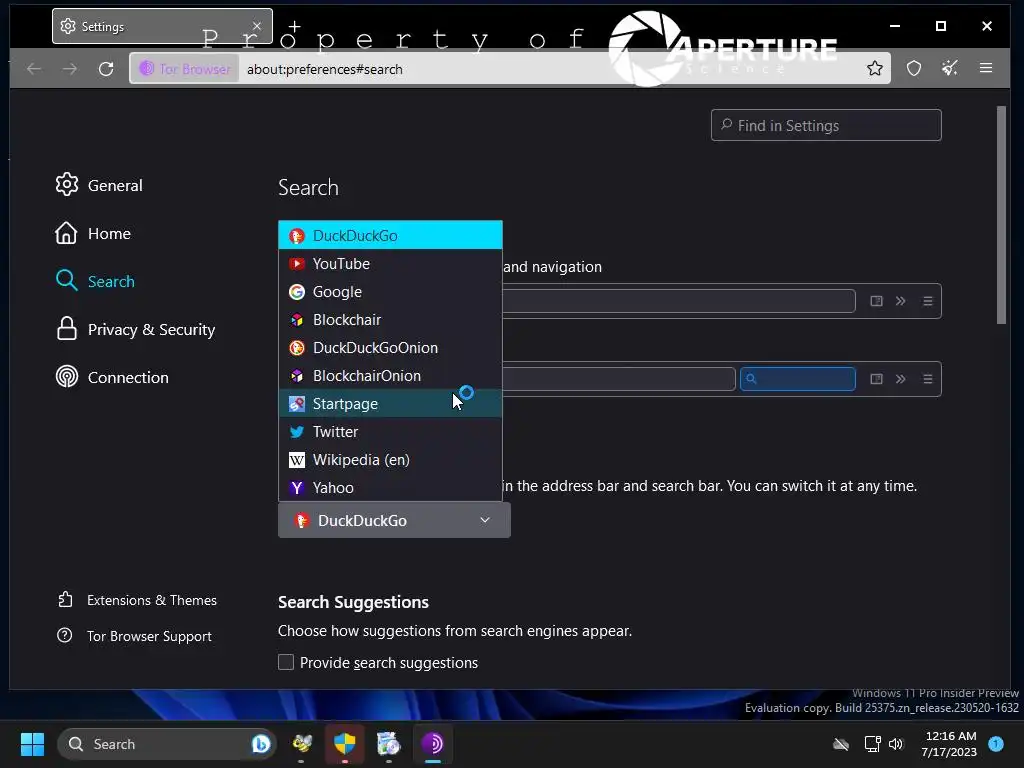Pick Blockchair in the dropdown list
Viewport: 1024px width, 768px height.
[390, 320]
